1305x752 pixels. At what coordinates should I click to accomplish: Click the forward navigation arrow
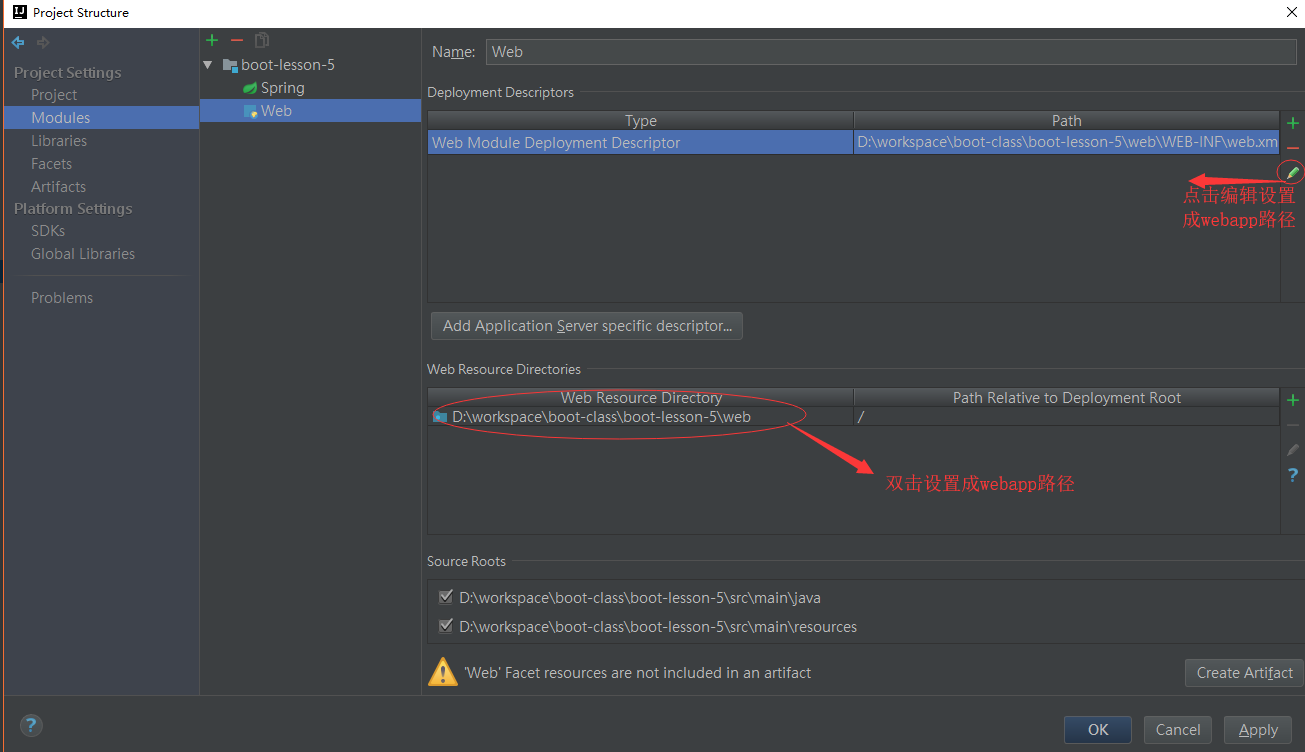(x=43, y=42)
